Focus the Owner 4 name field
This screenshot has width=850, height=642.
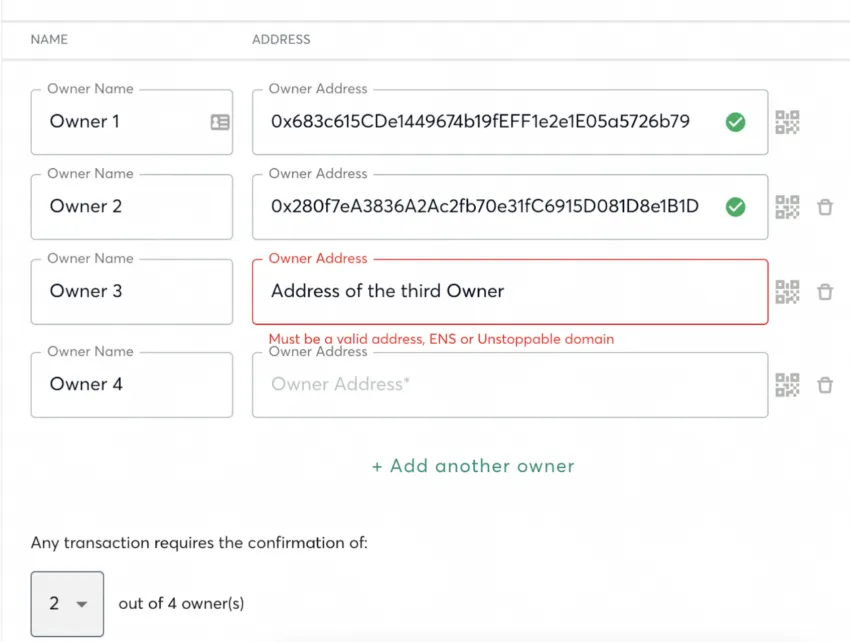pyautogui.click(x=132, y=385)
